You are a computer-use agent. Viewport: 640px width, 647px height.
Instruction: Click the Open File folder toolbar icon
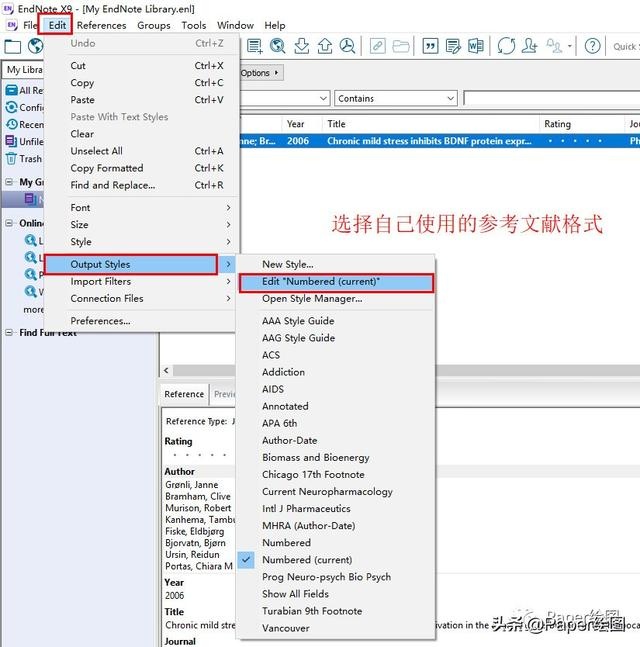click(x=401, y=46)
